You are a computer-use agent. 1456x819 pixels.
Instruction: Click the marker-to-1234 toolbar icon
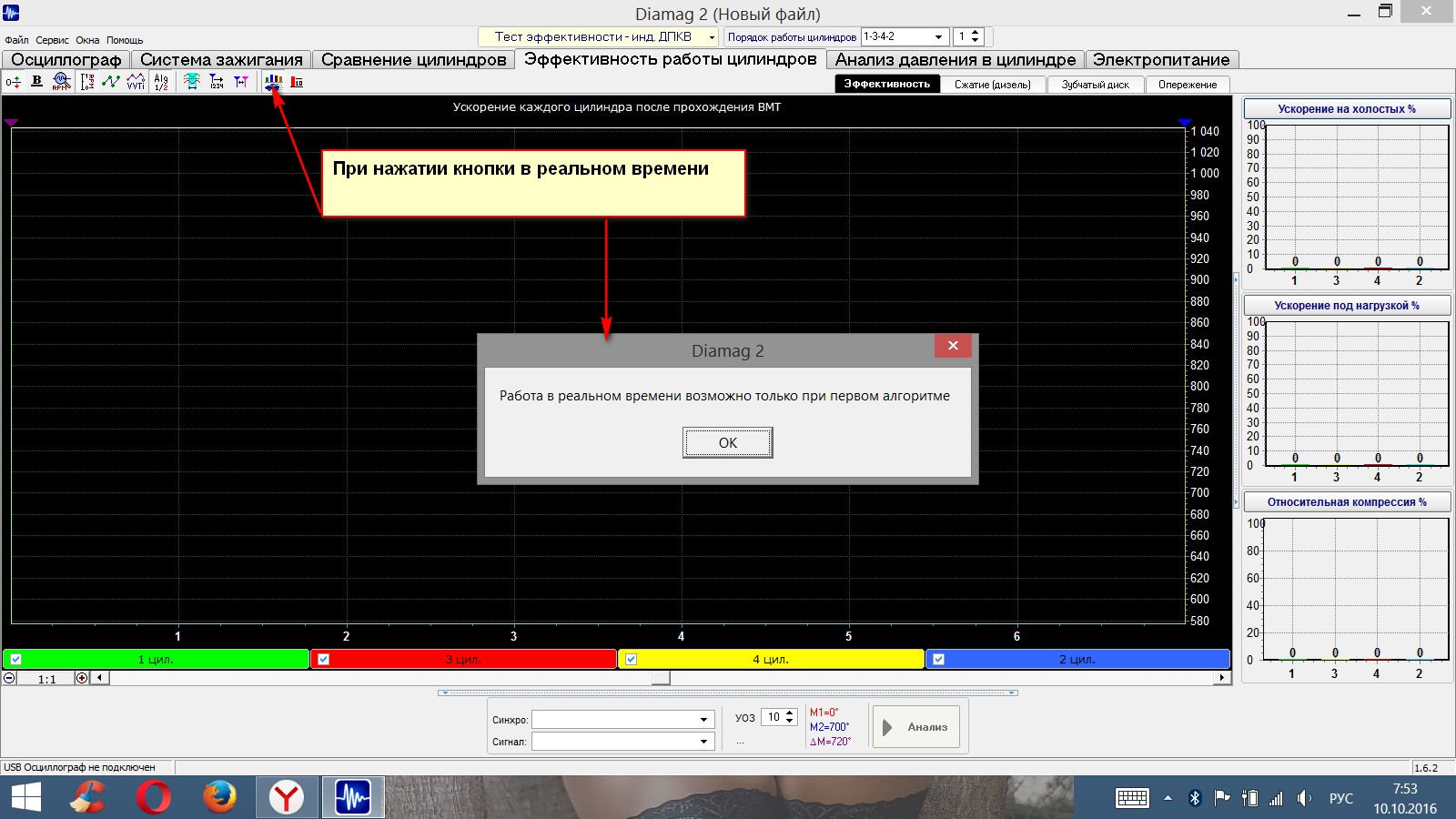tap(217, 82)
